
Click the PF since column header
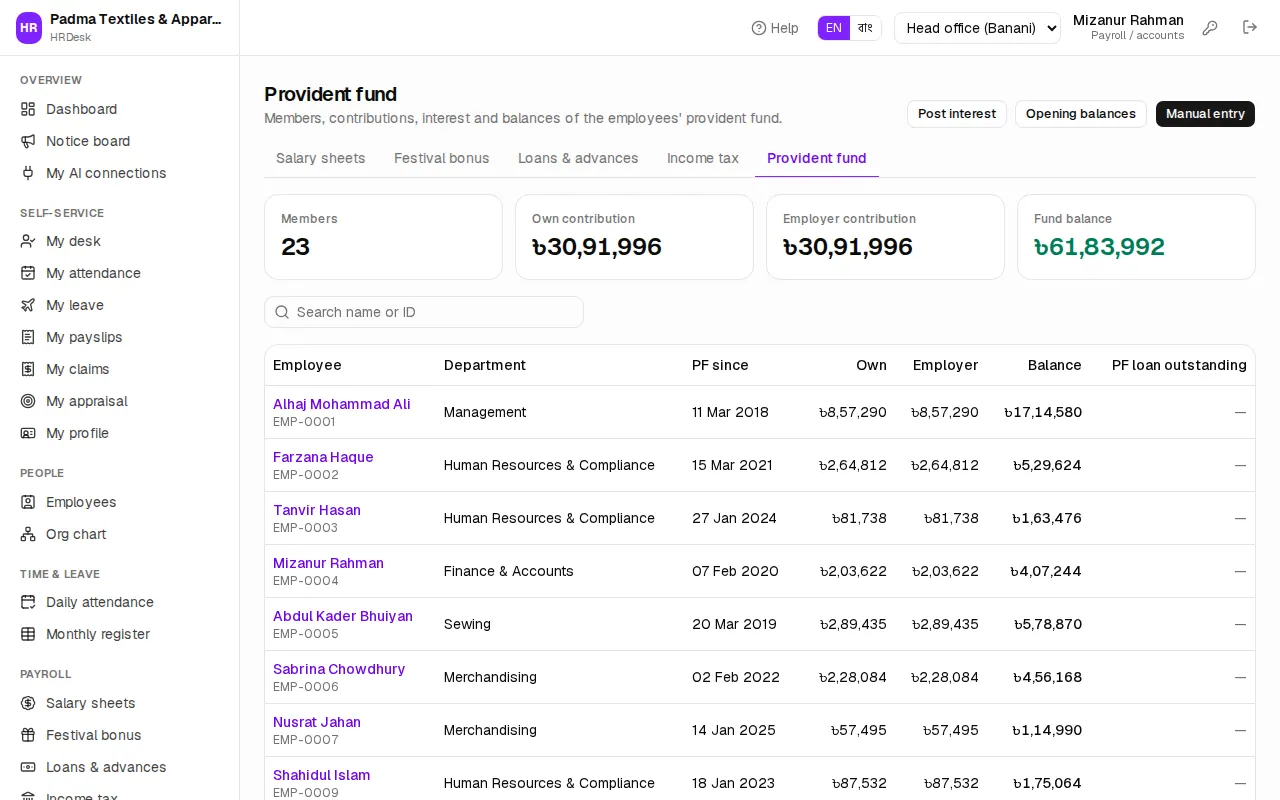click(x=720, y=365)
